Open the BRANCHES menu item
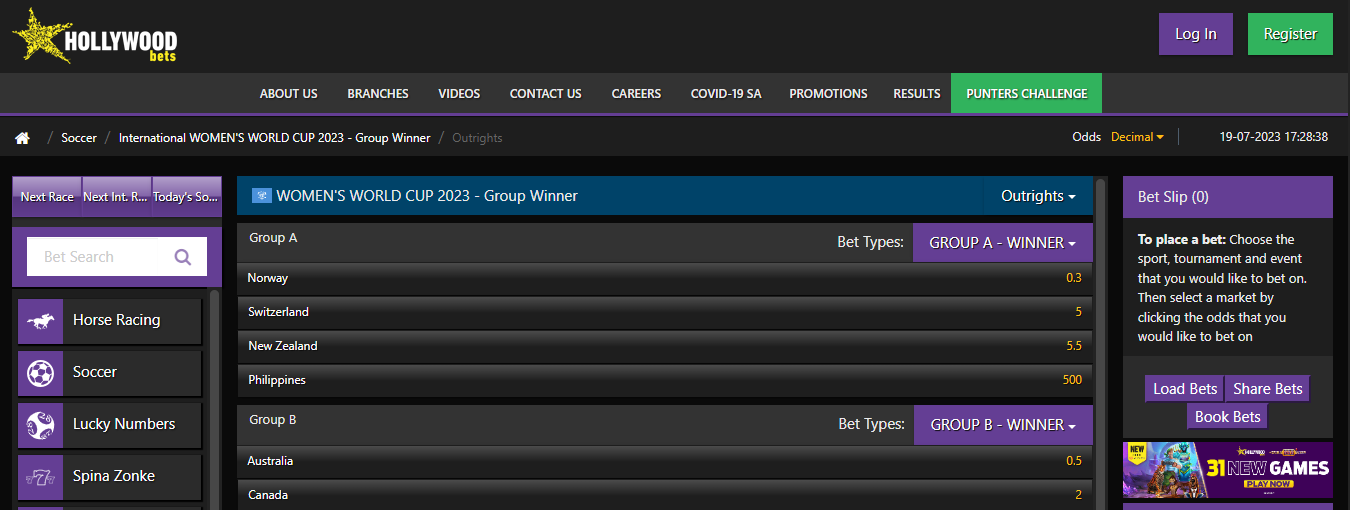Viewport: 1350px width, 510px height. click(x=378, y=94)
